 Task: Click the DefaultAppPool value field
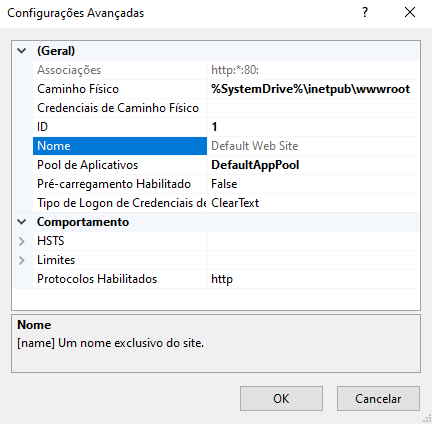[x=313, y=165]
